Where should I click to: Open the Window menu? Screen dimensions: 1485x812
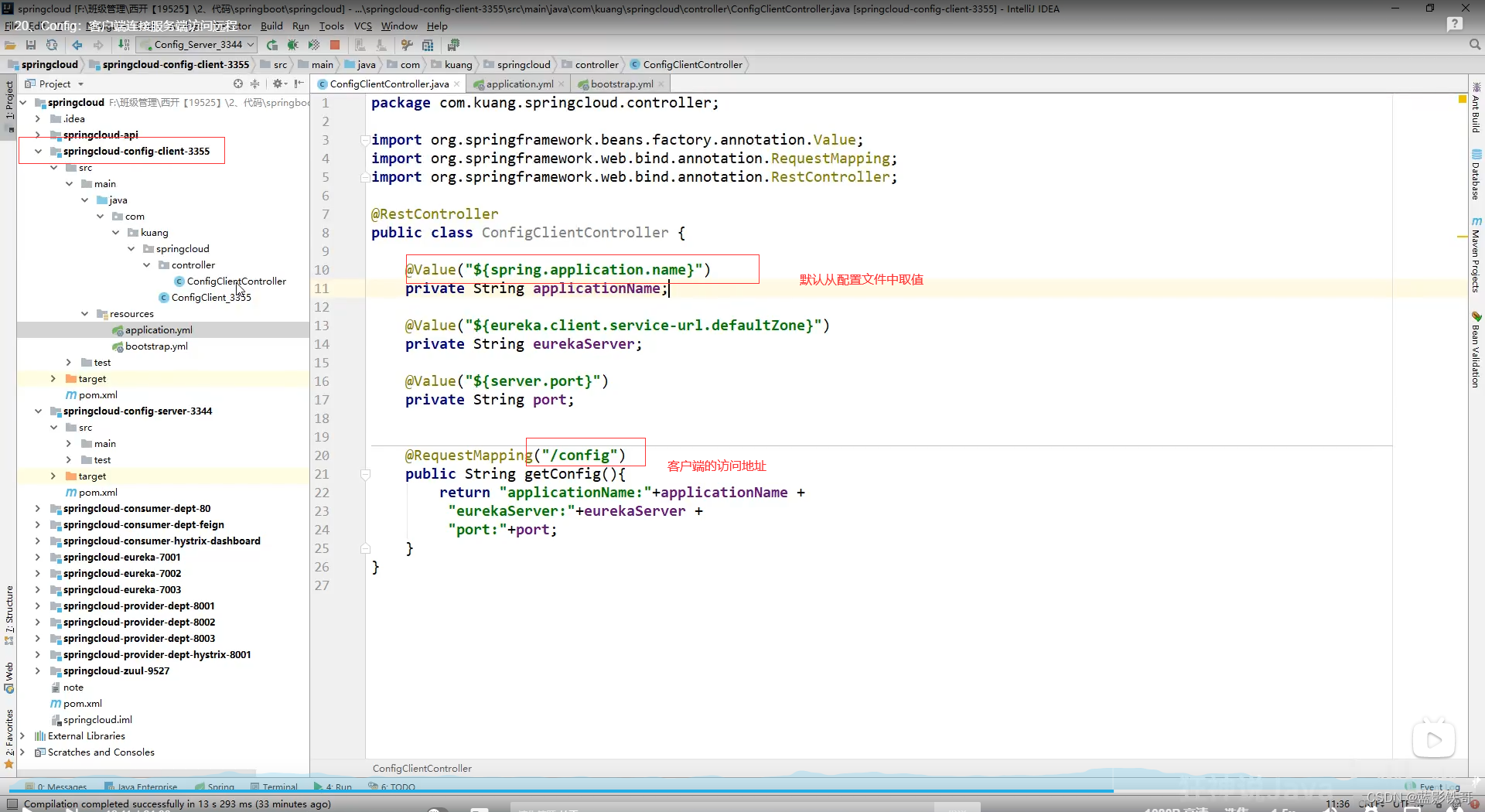(x=399, y=26)
